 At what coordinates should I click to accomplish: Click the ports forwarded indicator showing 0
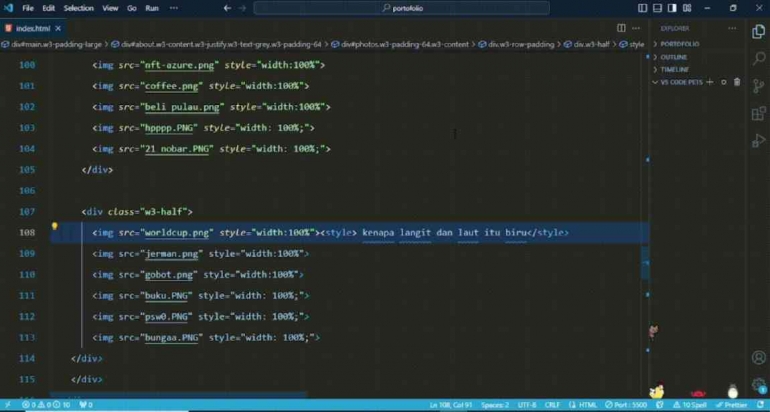pos(86,405)
